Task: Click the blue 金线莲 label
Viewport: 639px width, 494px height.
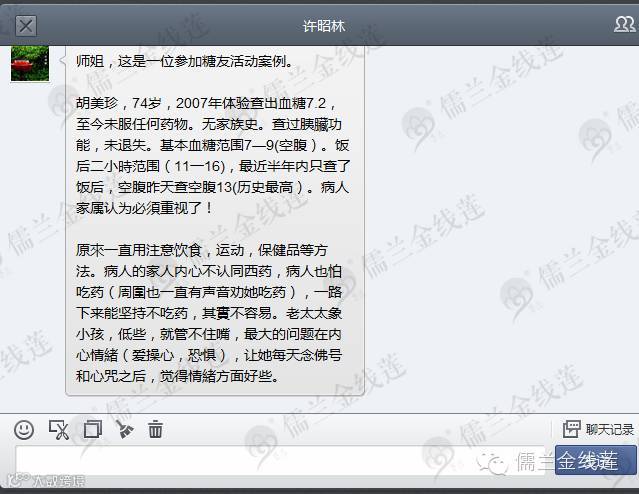Action: point(595,461)
